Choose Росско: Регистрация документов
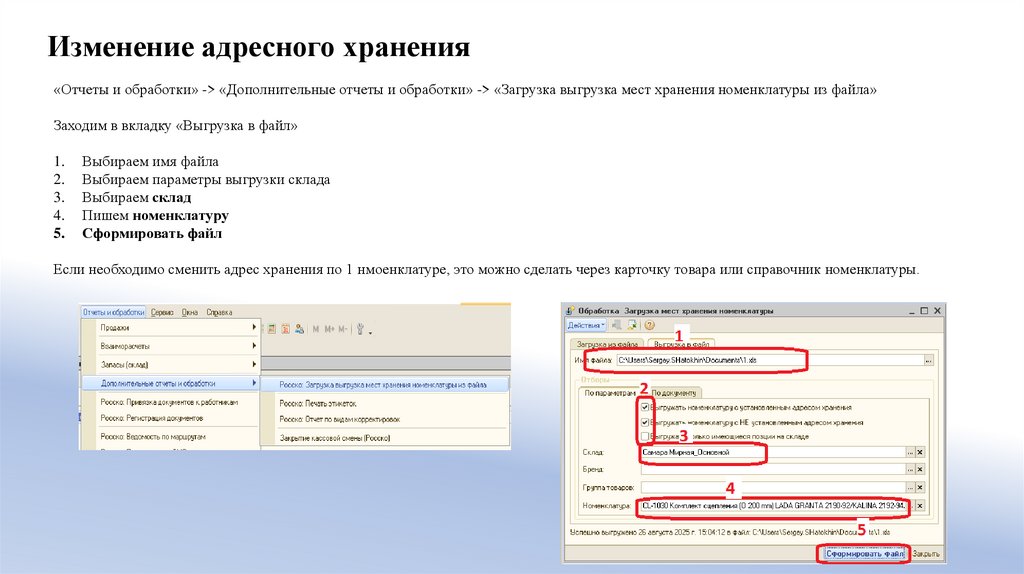 pos(152,418)
